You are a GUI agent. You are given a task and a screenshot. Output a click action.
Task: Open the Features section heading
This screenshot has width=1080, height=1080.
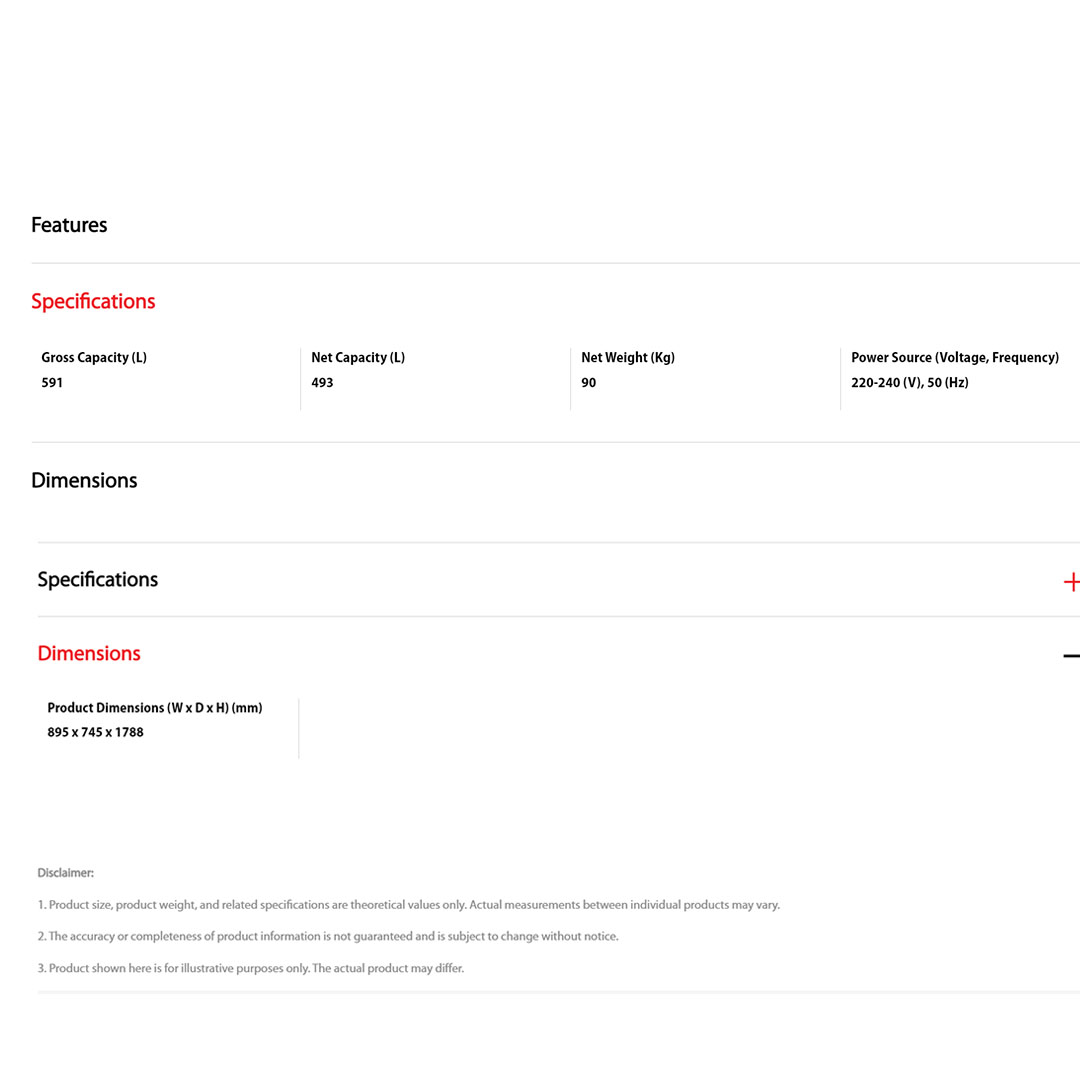(69, 225)
